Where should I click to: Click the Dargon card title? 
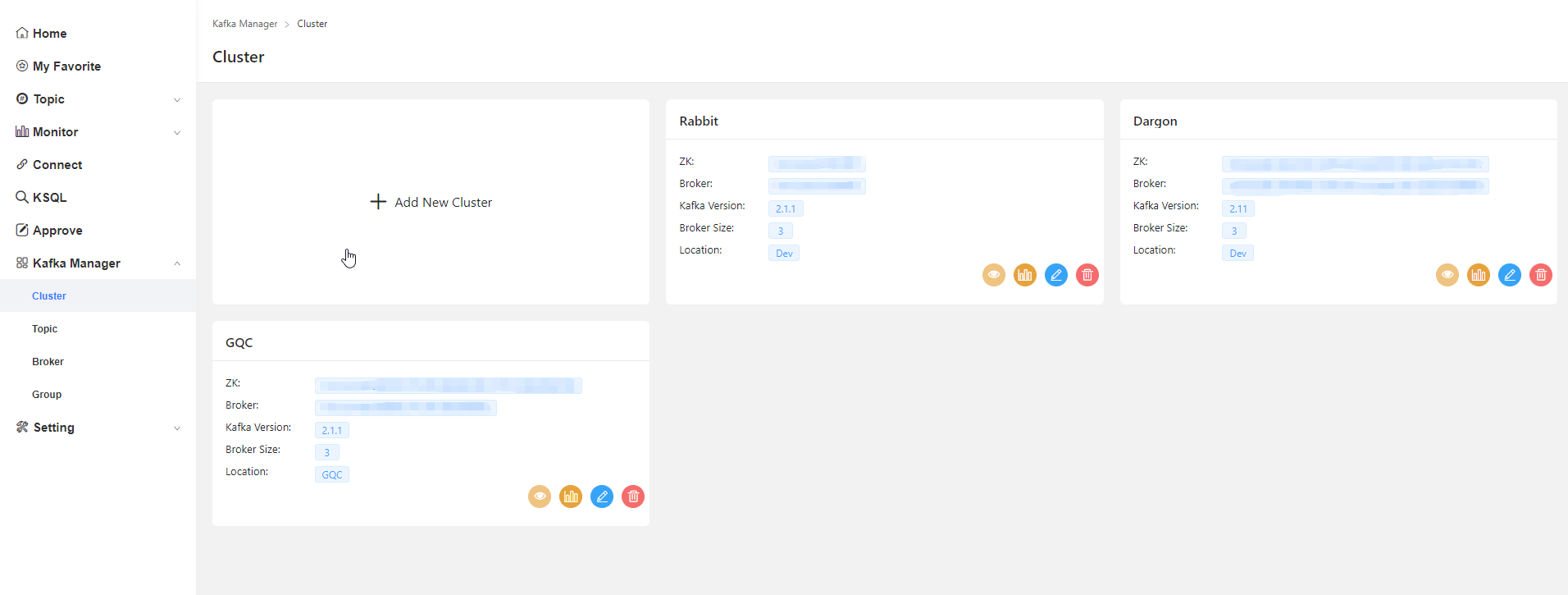click(1155, 121)
